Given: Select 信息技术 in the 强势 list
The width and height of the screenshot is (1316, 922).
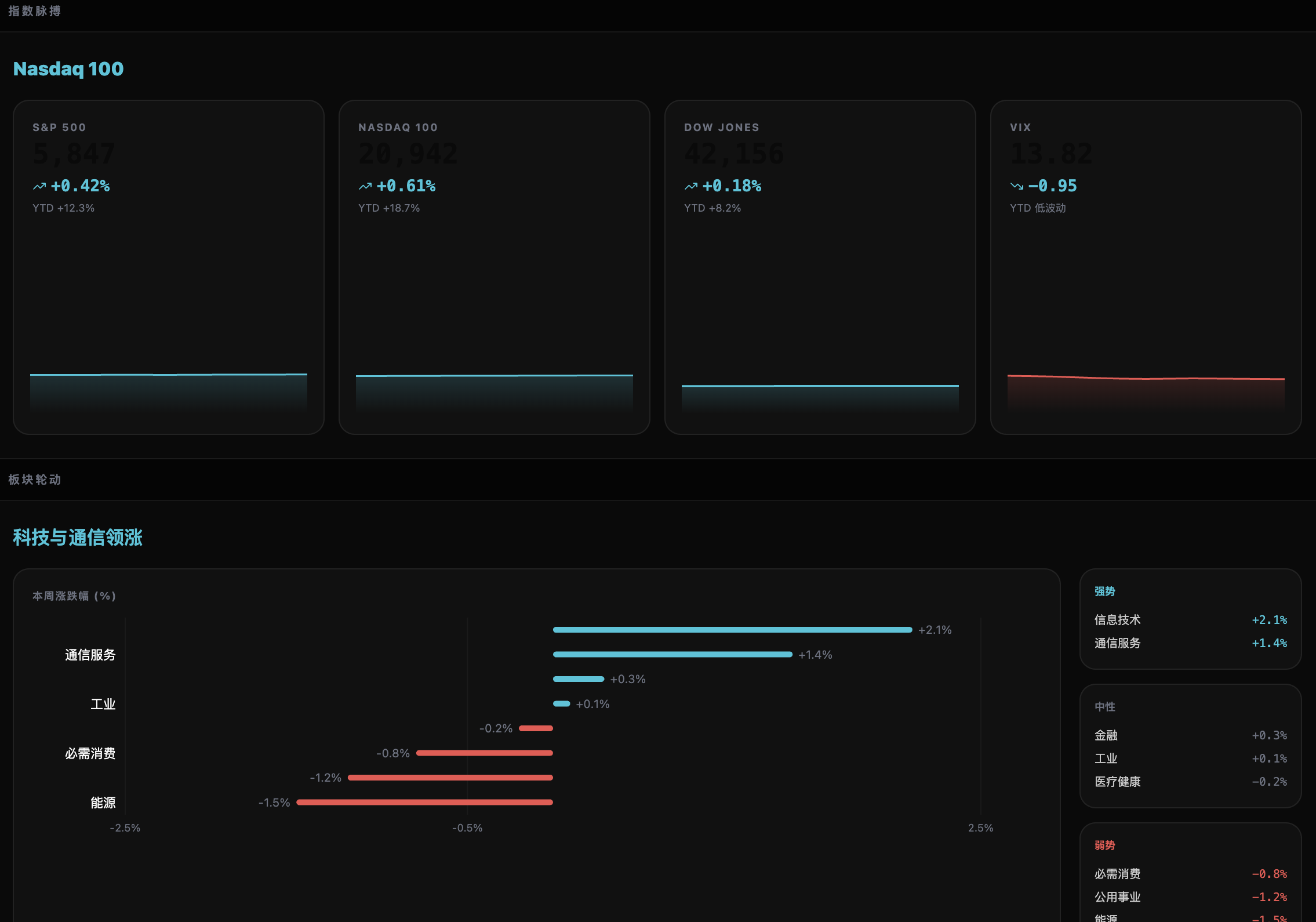Looking at the screenshot, I should point(1118,620).
